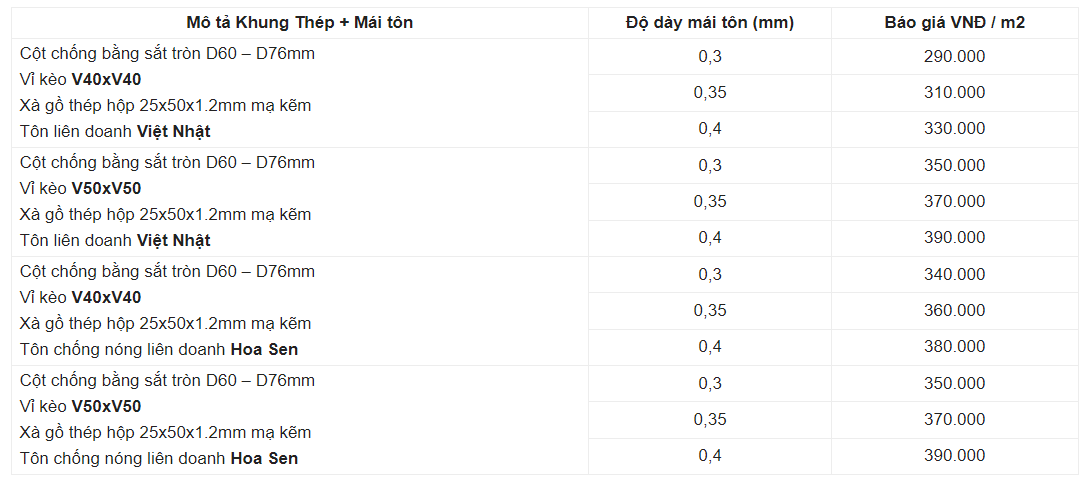Click the 'Mô tả Khung Thép + Mái tôn' header

click(299, 22)
